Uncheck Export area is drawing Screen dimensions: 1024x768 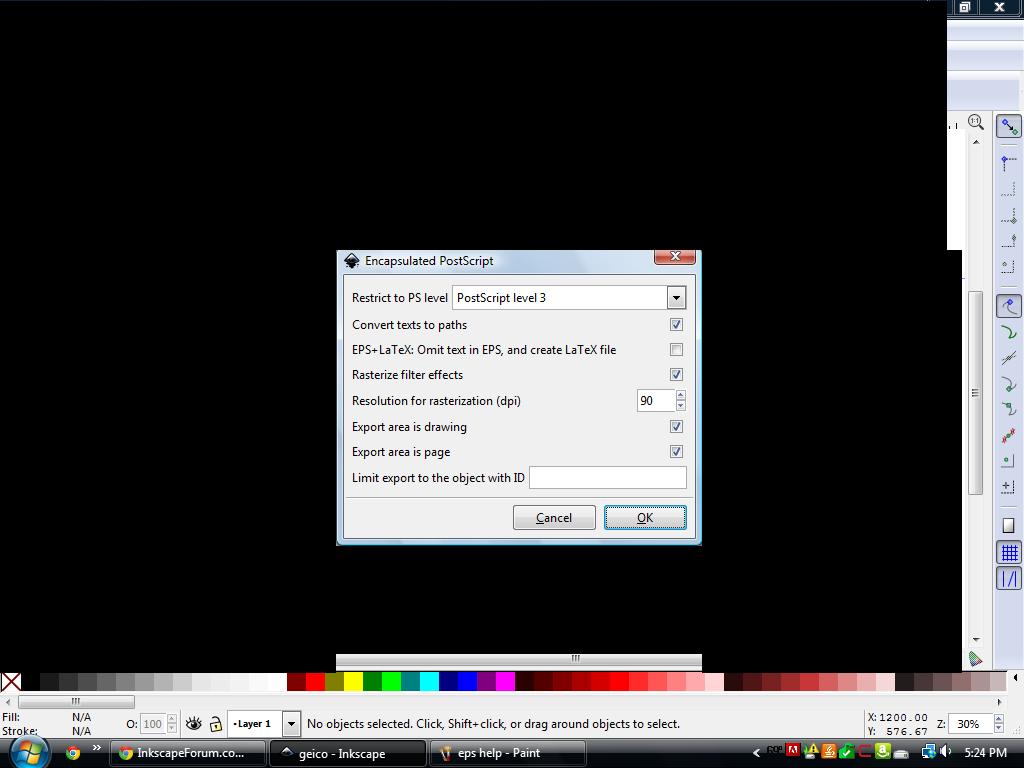(x=676, y=426)
